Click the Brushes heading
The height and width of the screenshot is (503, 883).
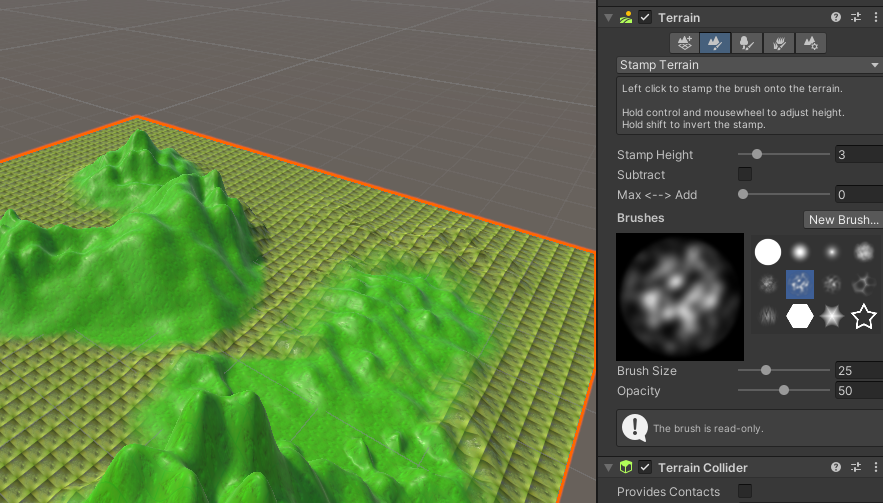click(640, 218)
